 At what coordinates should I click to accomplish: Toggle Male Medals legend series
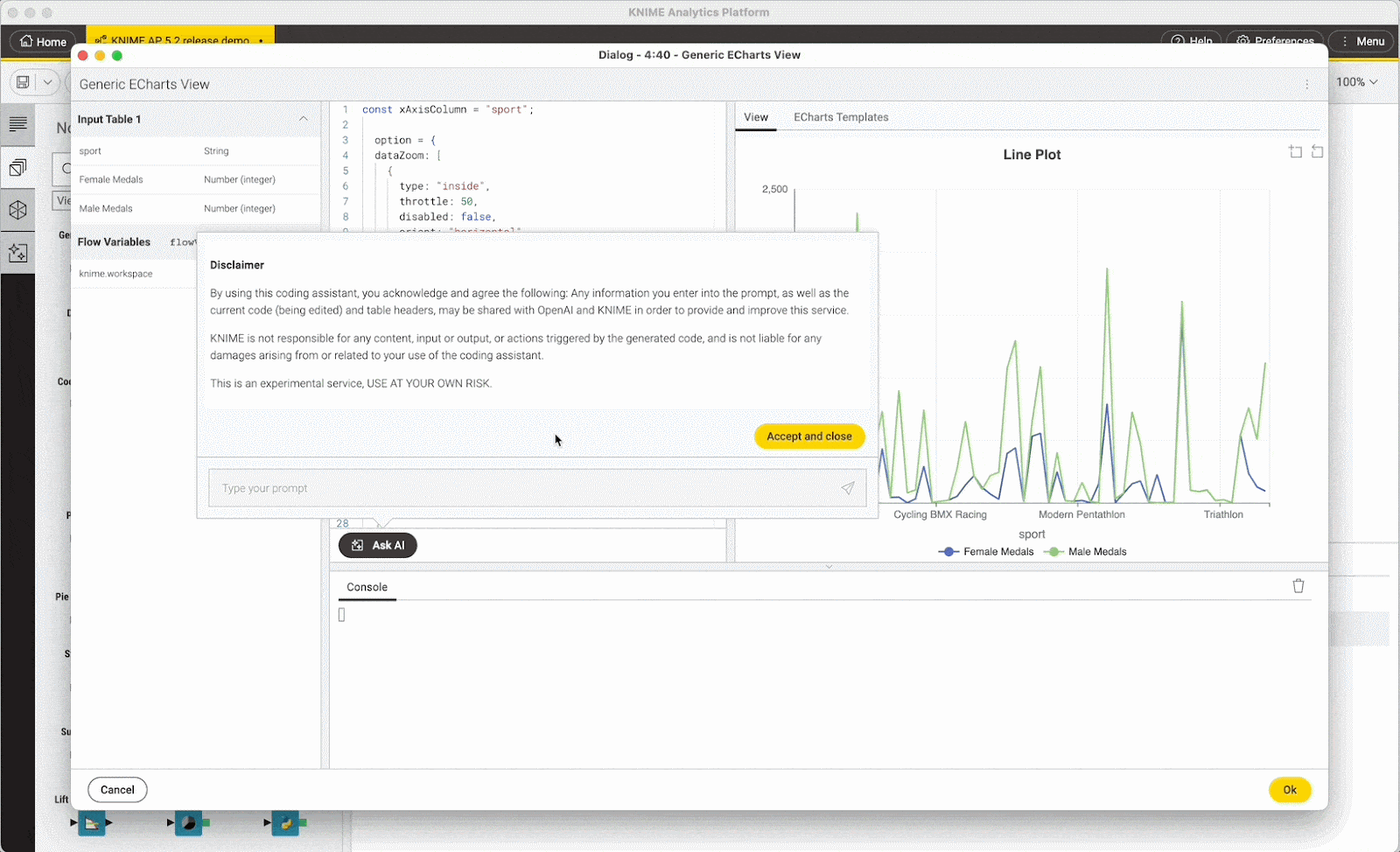pos(1086,552)
